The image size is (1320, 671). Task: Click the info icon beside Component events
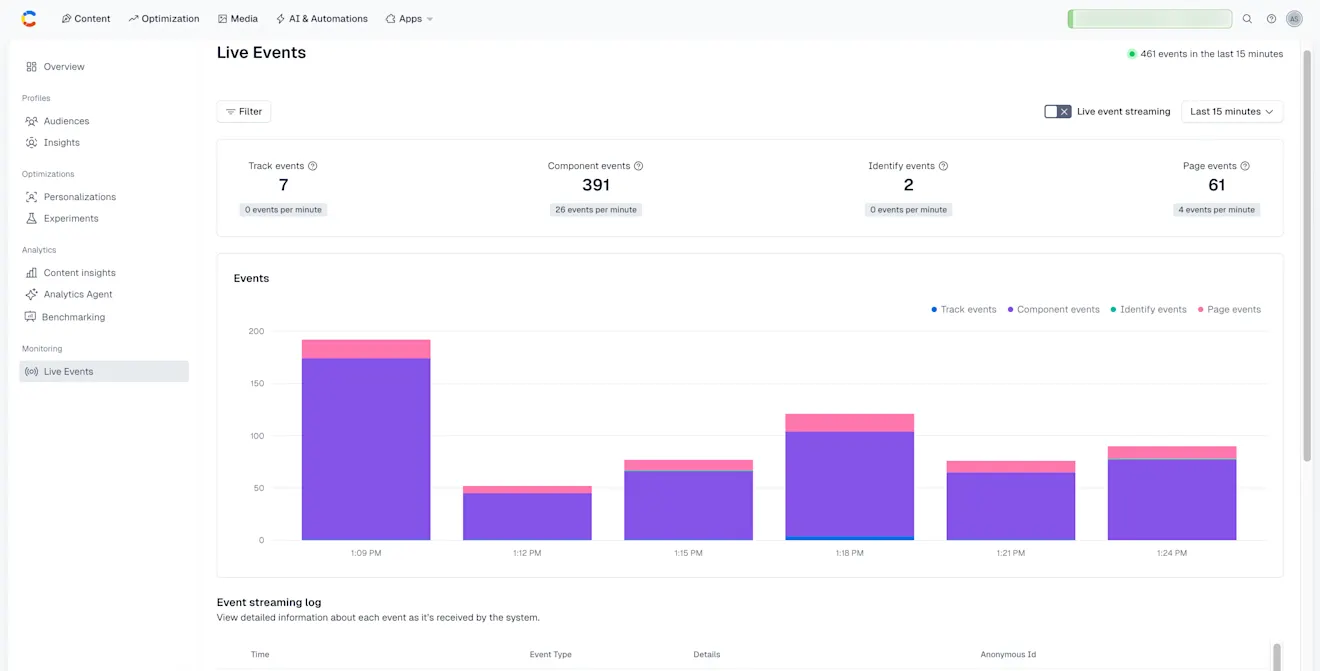[639, 166]
